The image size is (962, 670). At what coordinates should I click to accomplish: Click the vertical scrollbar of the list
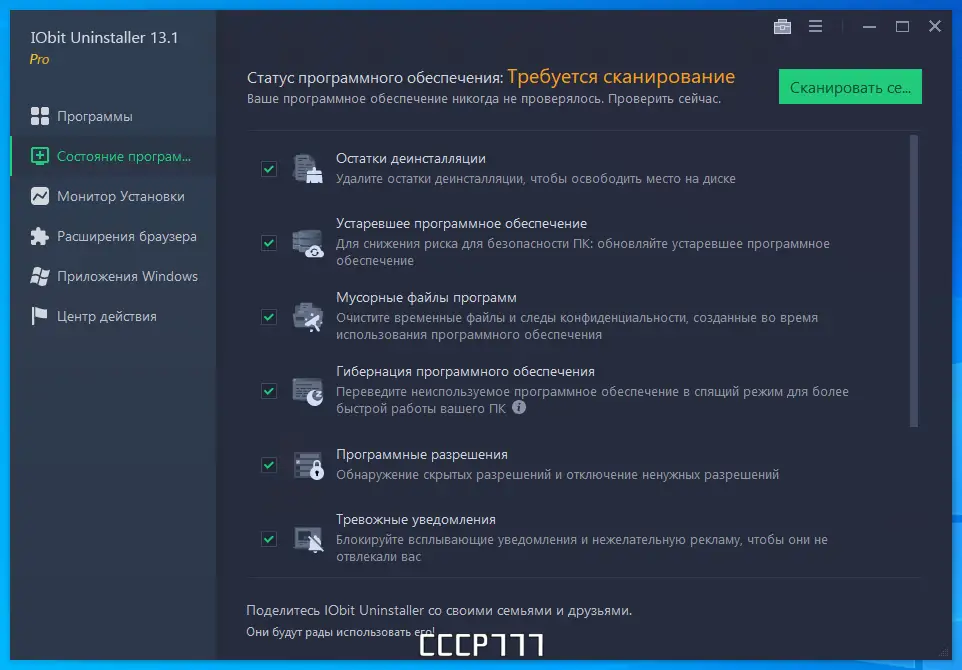coord(914,281)
